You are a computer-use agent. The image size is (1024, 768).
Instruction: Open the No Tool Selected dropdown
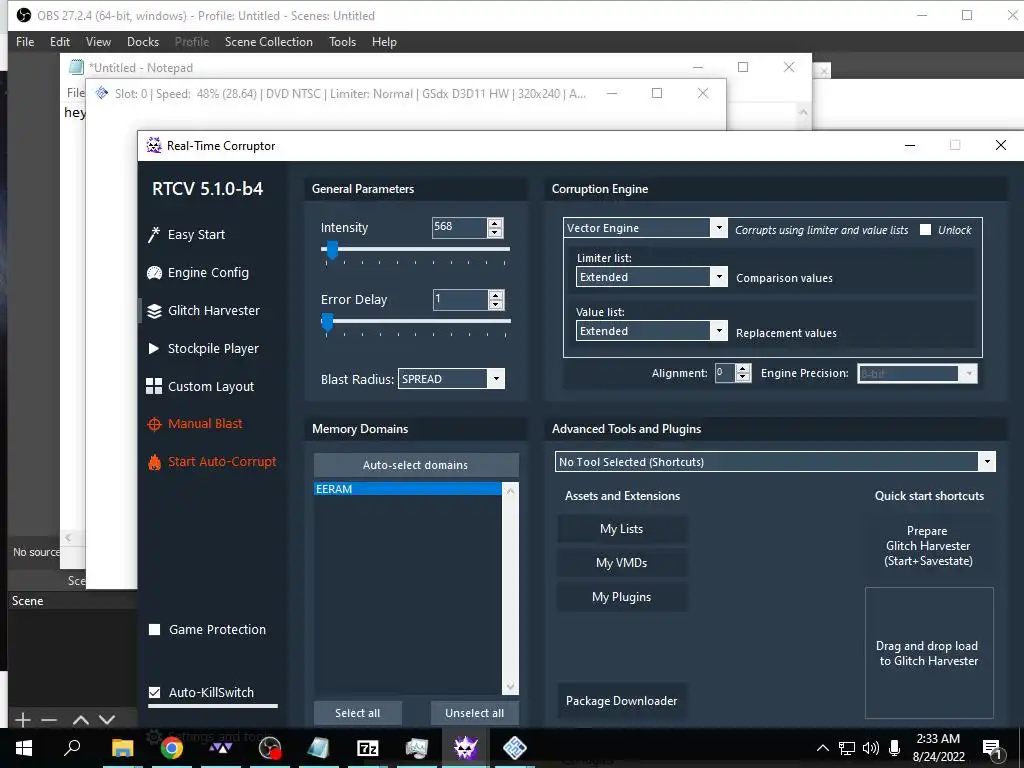tap(987, 462)
